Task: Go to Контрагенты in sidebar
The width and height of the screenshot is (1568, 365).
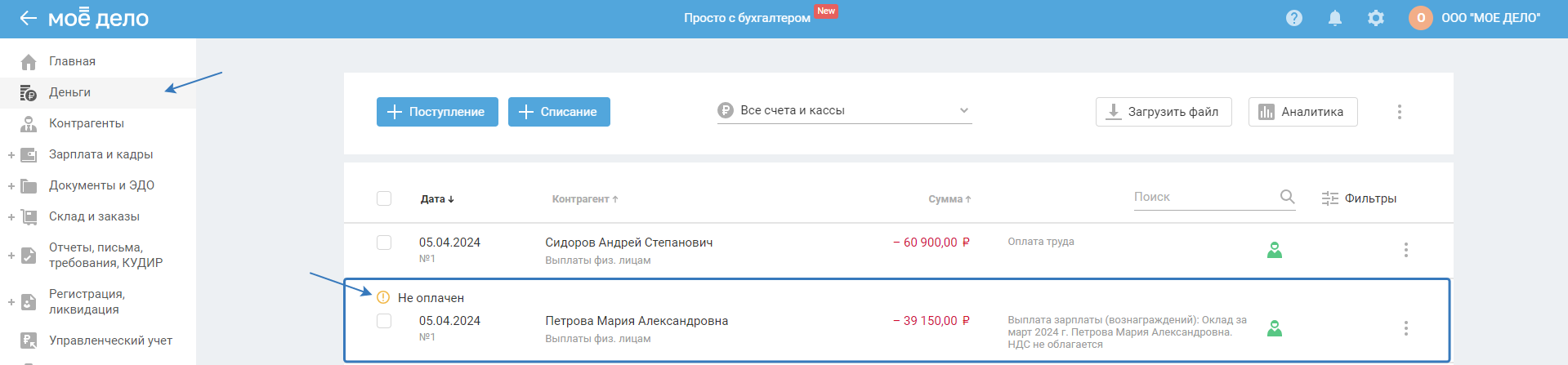Action: coord(86,123)
